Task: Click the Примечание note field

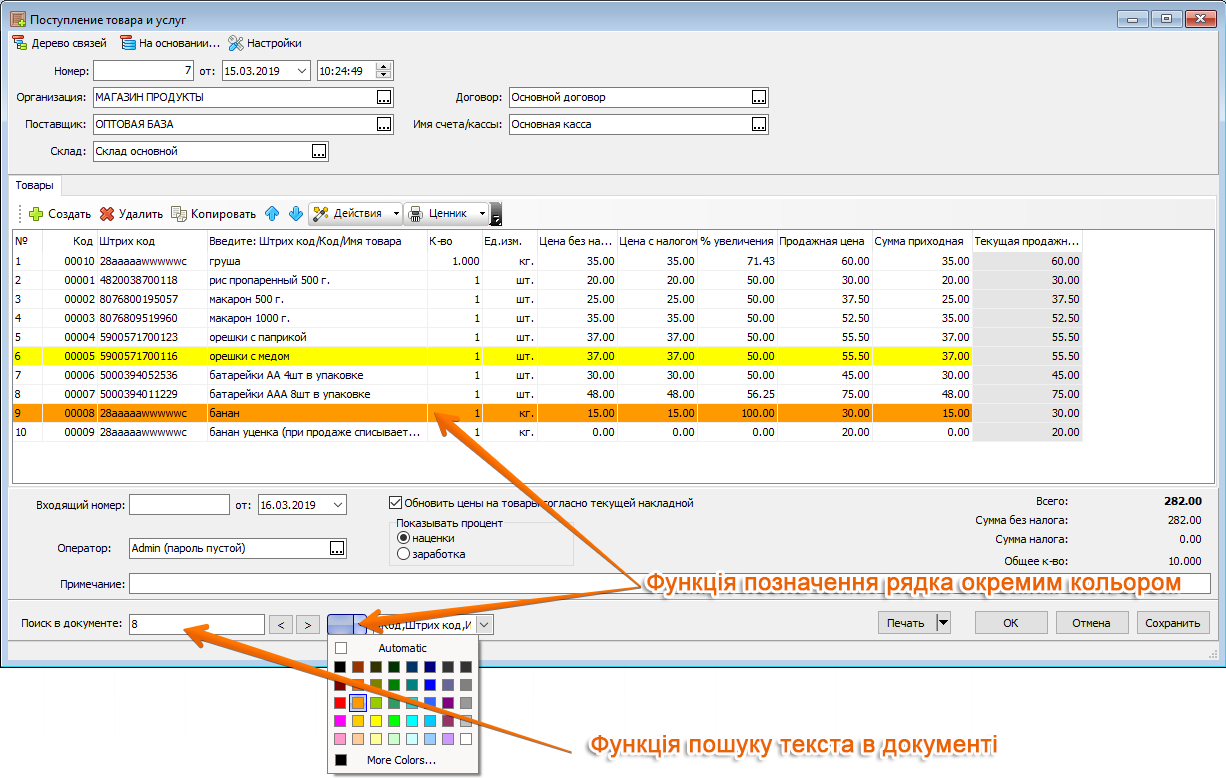Action: tap(669, 583)
